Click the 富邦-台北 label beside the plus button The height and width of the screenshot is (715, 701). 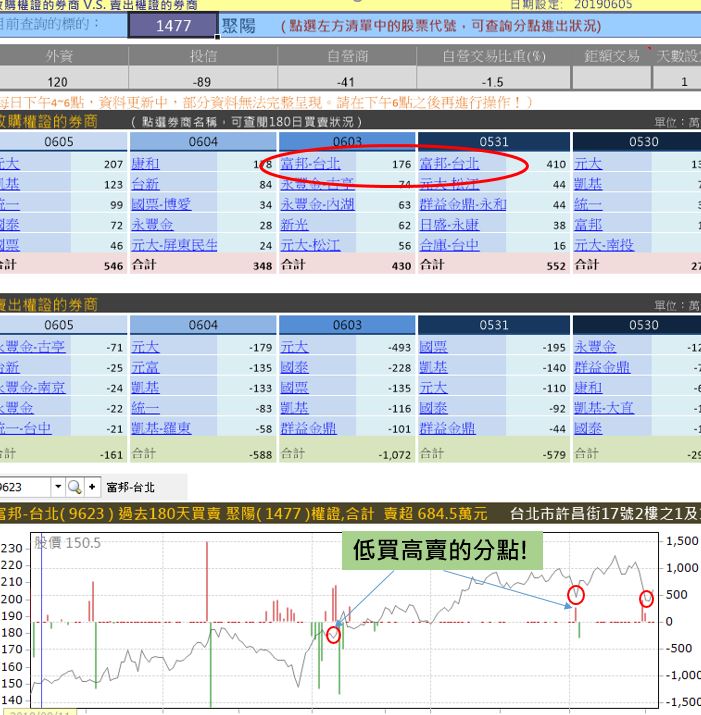pyautogui.click(x=130, y=487)
